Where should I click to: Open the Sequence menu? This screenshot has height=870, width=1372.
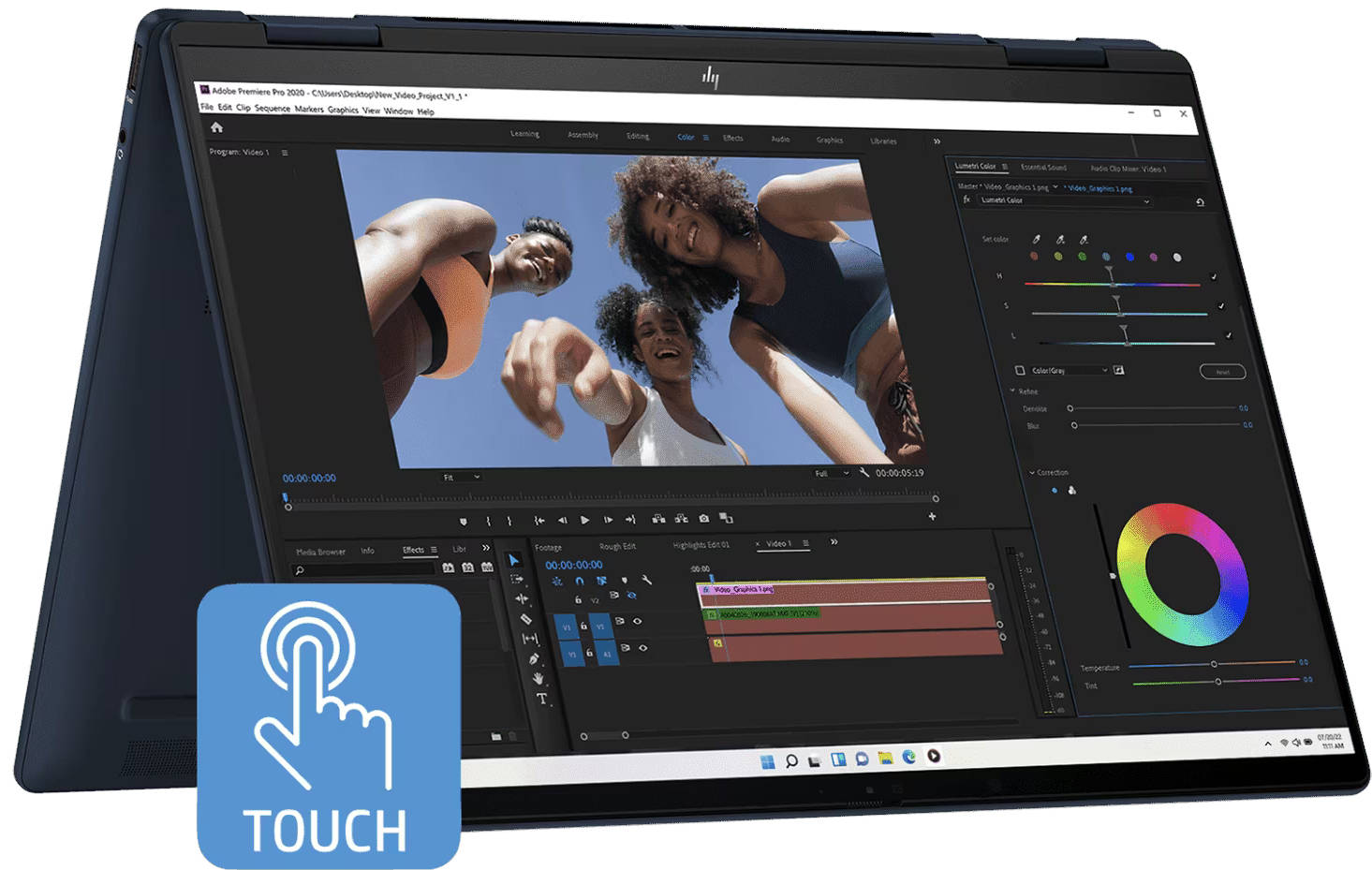pos(273,109)
